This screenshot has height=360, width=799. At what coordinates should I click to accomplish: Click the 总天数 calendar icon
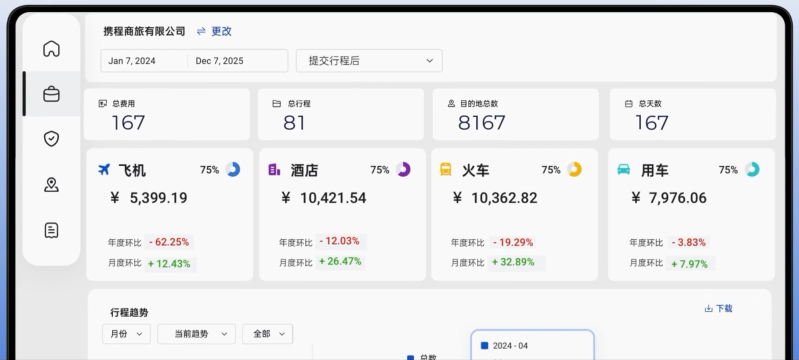628,104
